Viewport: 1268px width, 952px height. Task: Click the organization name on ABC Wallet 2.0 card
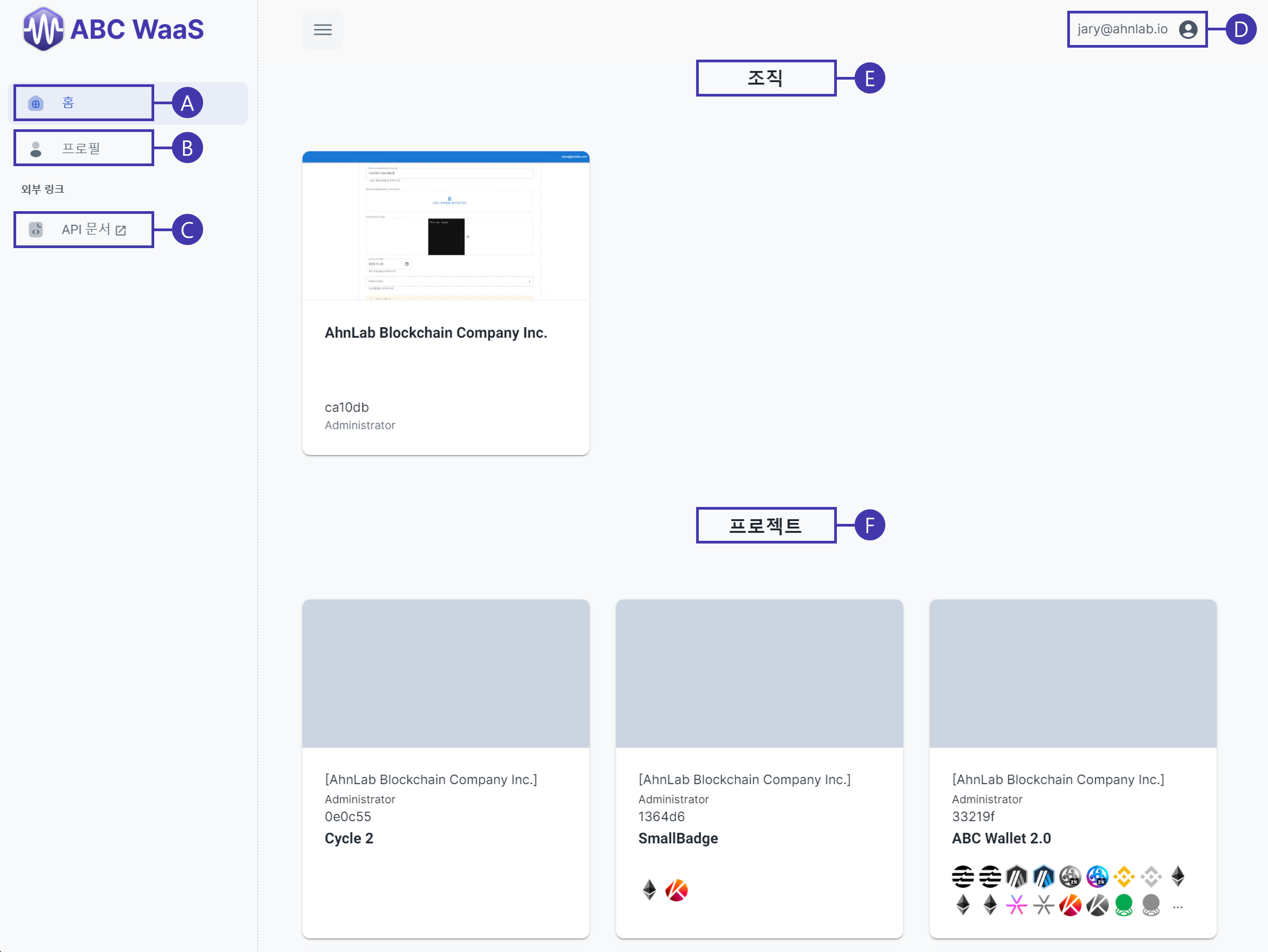[x=1058, y=779]
